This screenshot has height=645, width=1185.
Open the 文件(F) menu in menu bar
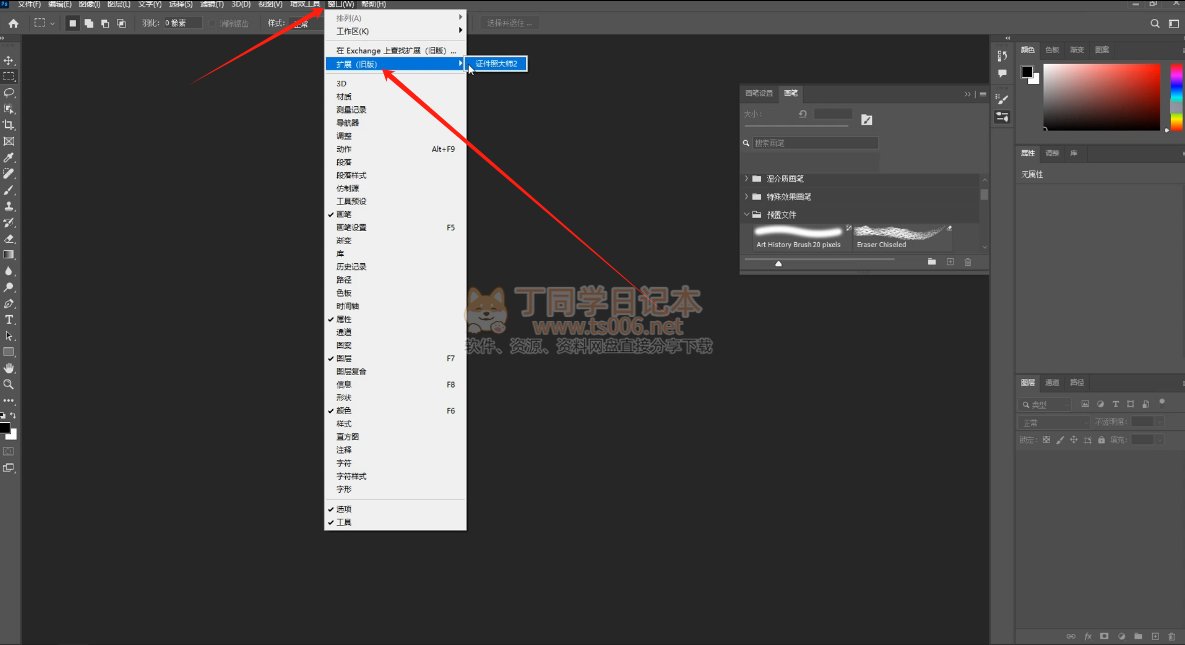(29, 5)
